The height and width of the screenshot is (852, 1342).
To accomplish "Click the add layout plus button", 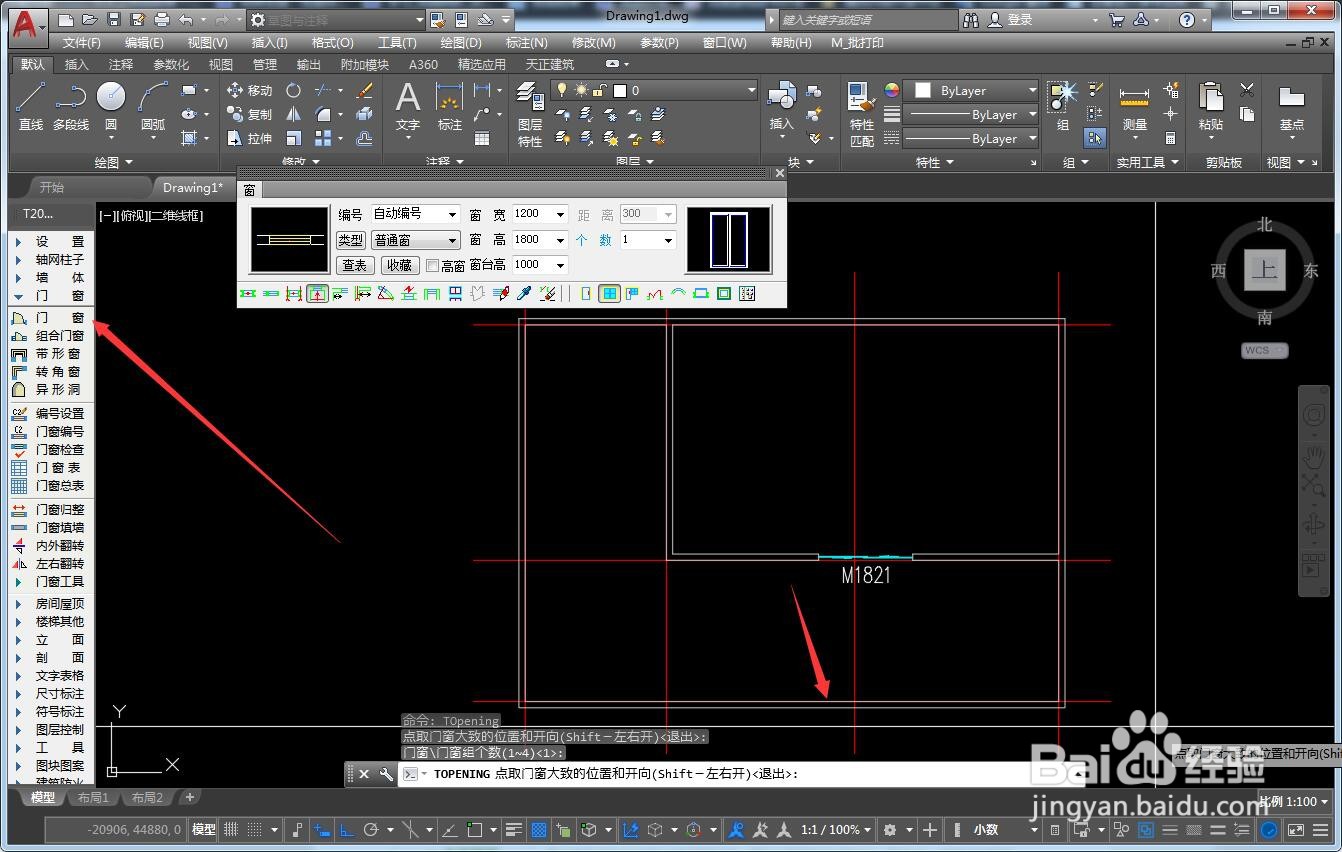I will point(189,797).
